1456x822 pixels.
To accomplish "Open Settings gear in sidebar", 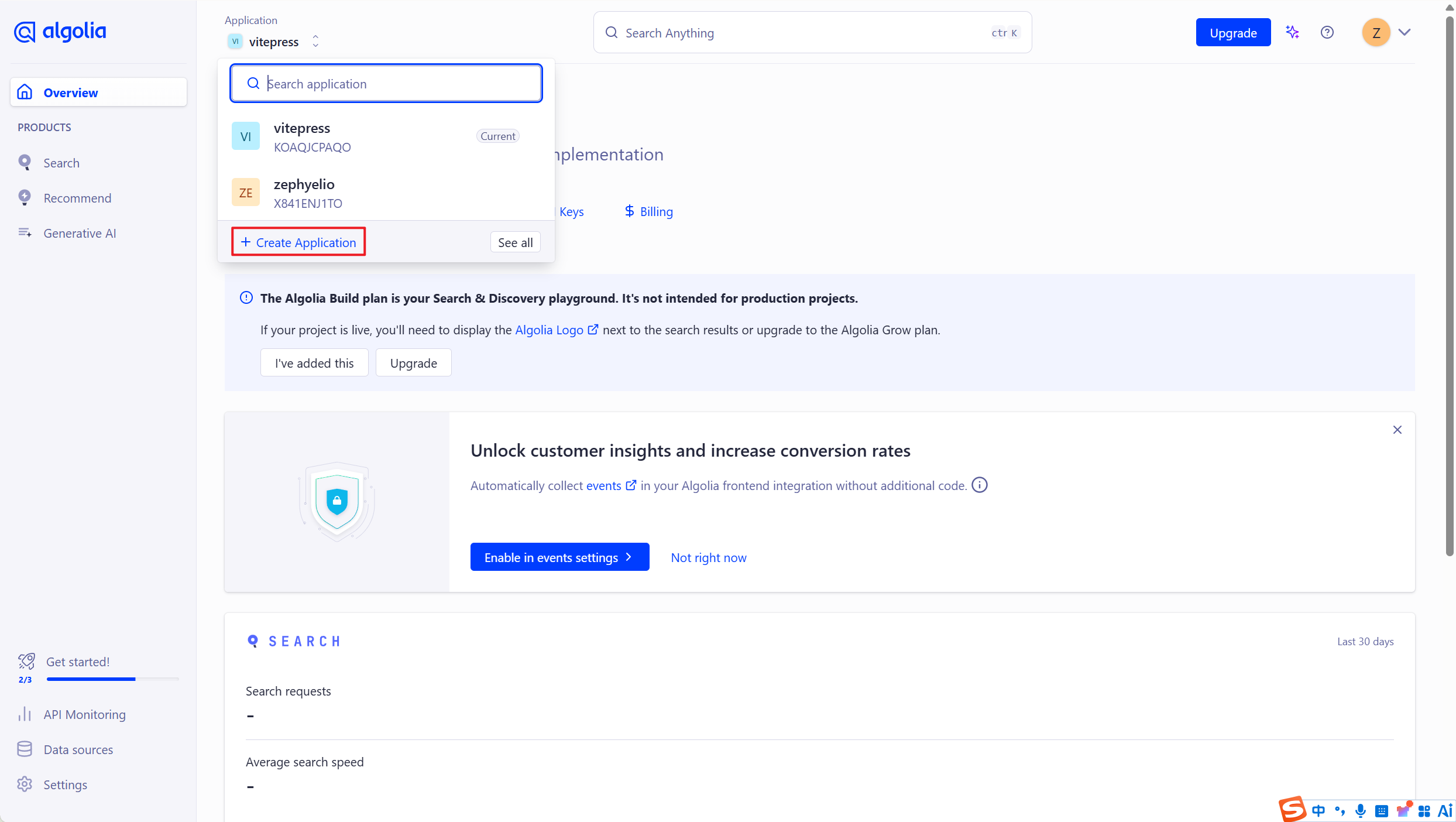I will click(x=25, y=784).
